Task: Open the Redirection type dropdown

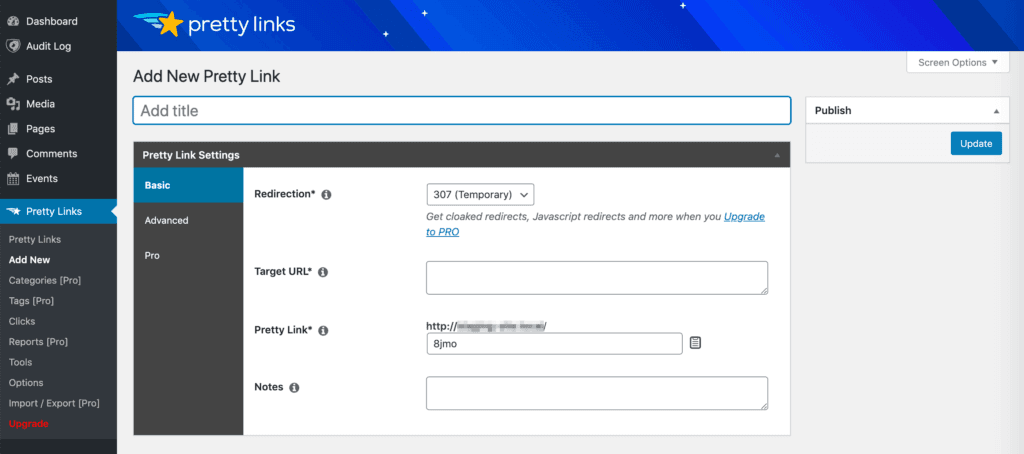Action: click(x=480, y=194)
